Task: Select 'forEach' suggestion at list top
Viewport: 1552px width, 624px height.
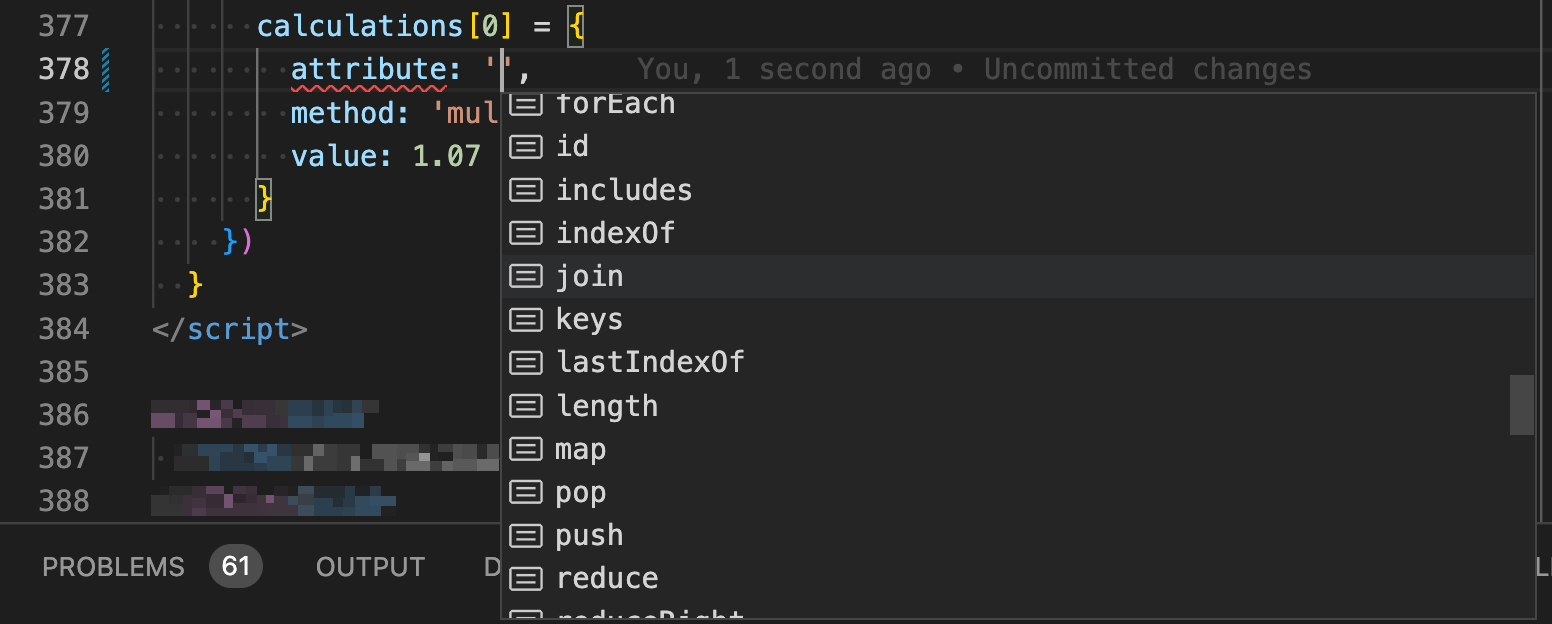Action: pyautogui.click(x=1017, y=104)
